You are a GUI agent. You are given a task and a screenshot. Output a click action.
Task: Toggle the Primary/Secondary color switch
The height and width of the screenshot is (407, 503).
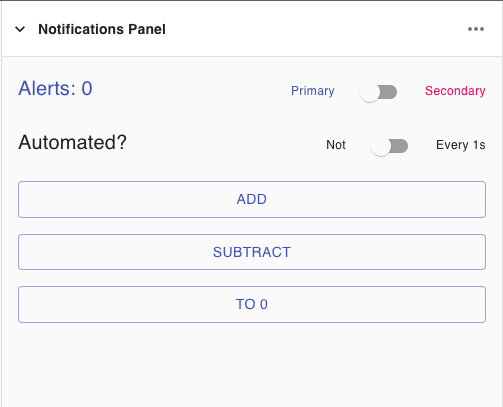coord(379,92)
